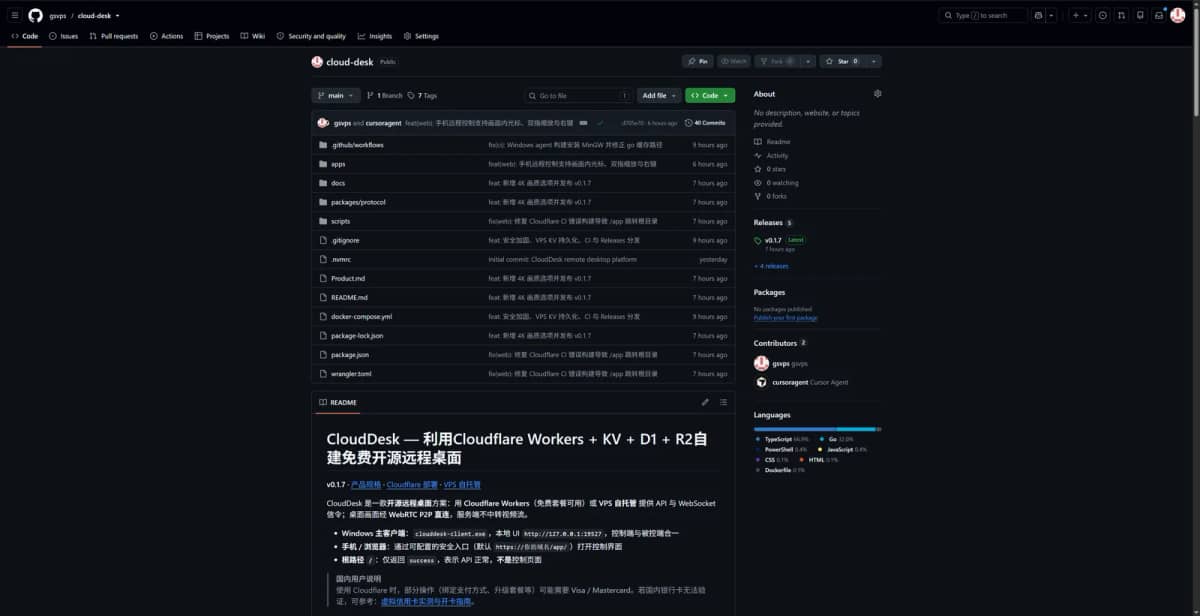Open Copilot chat icon in header
Screen dimensions: 1200x616
point(1039,16)
